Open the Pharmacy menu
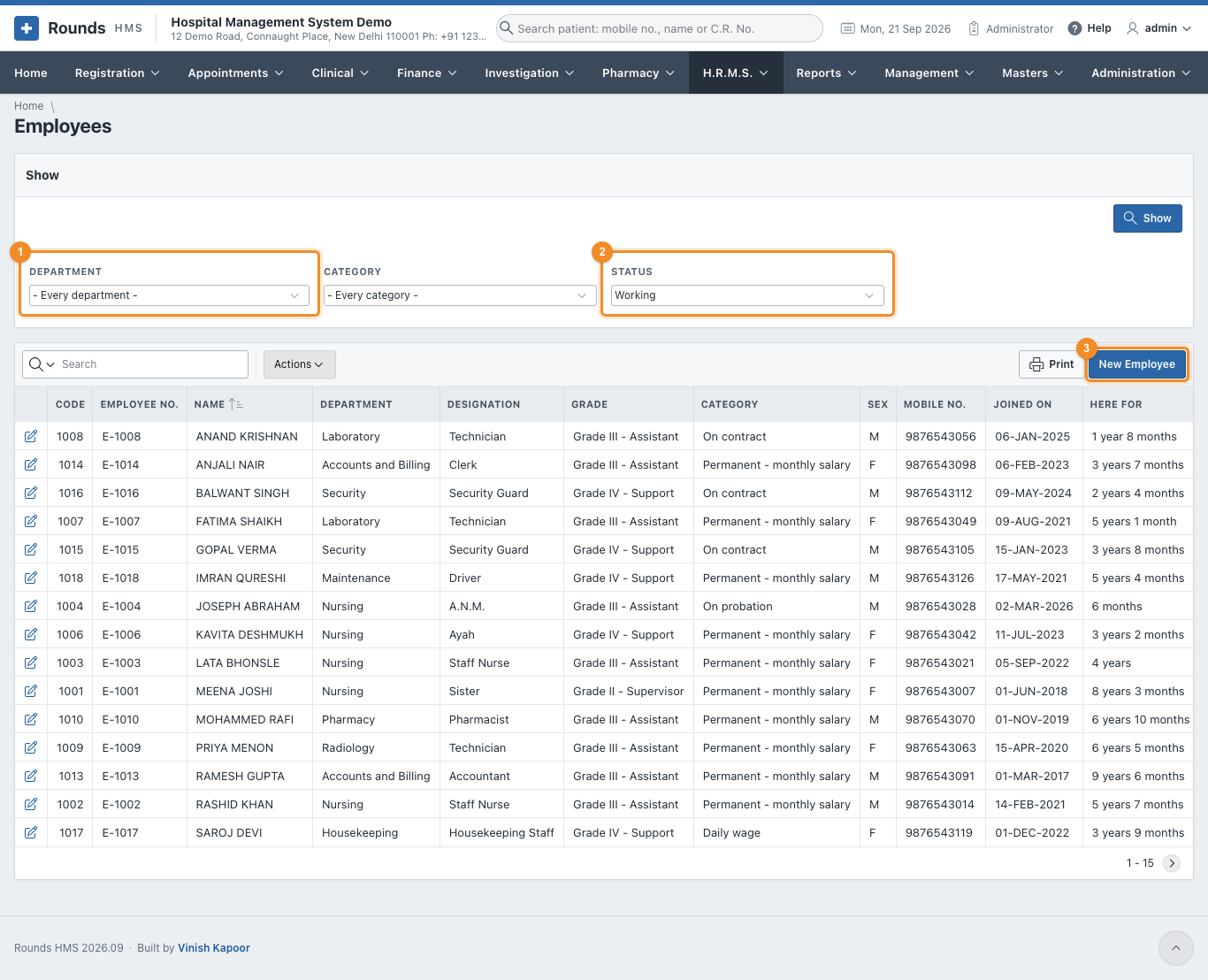 click(638, 73)
